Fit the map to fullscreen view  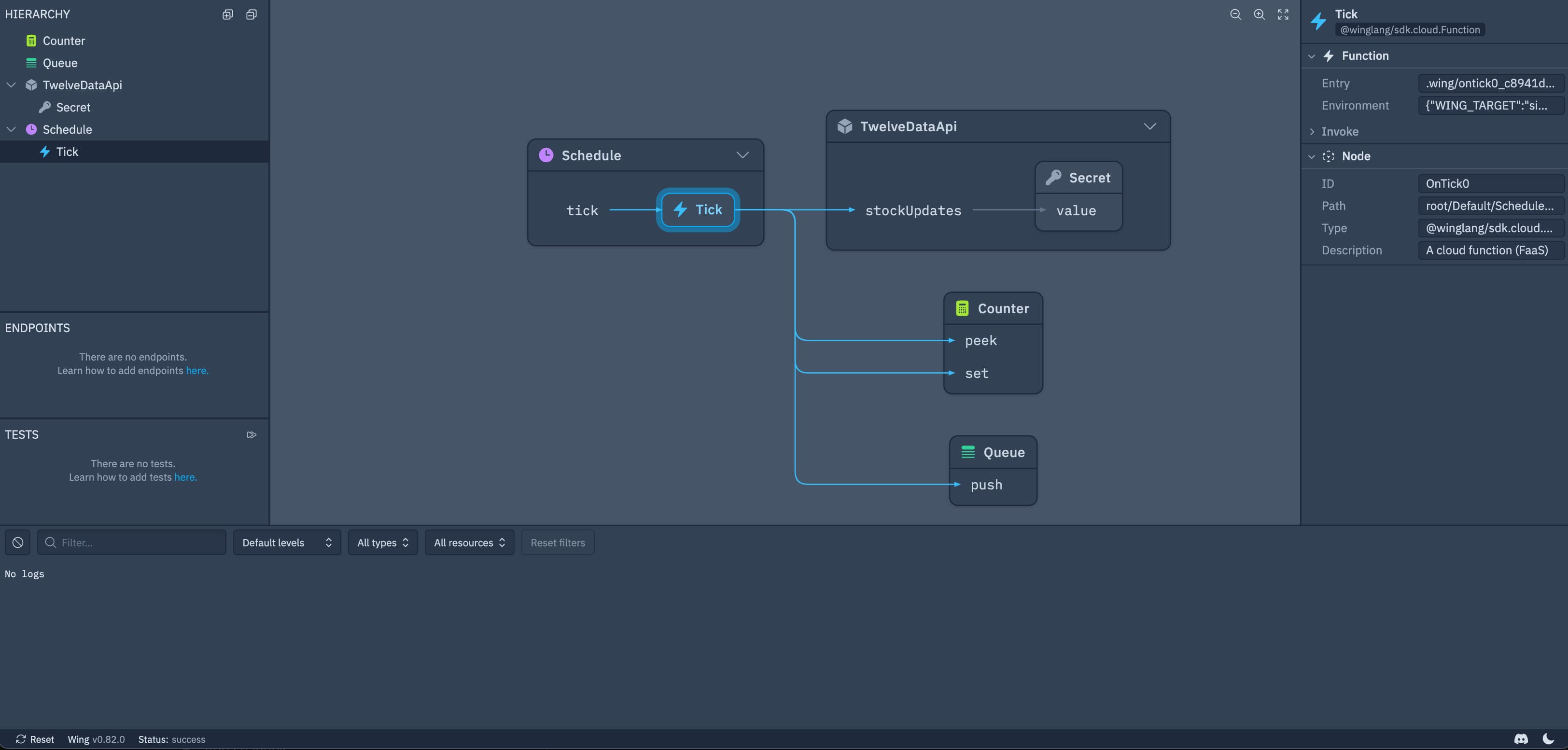click(x=1283, y=14)
